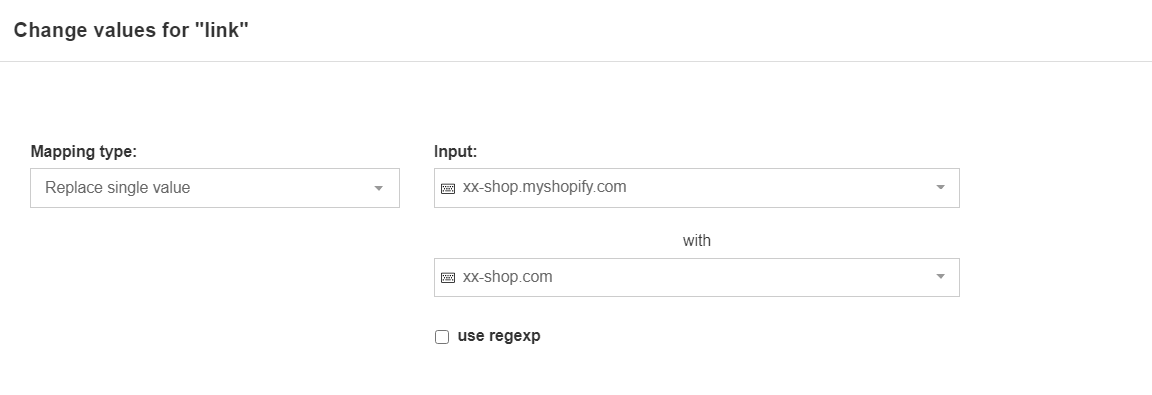Click blank middle of myshopify input box
The width and height of the screenshot is (1152, 395).
[x=779, y=188]
